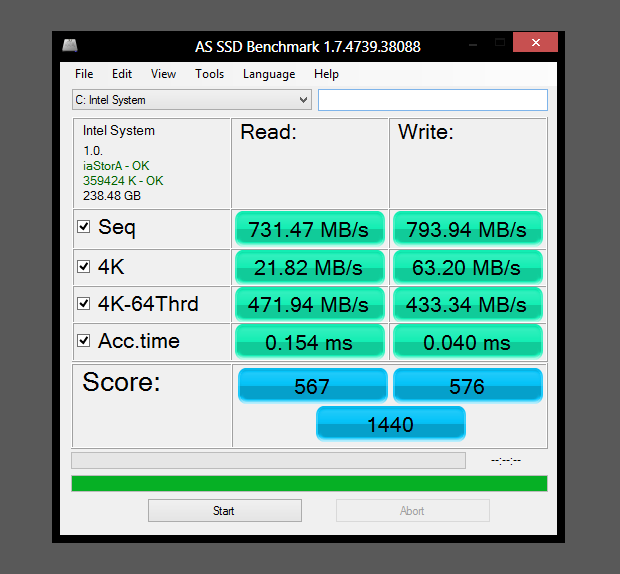Click the Intel System drive name label

tap(119, 131)
